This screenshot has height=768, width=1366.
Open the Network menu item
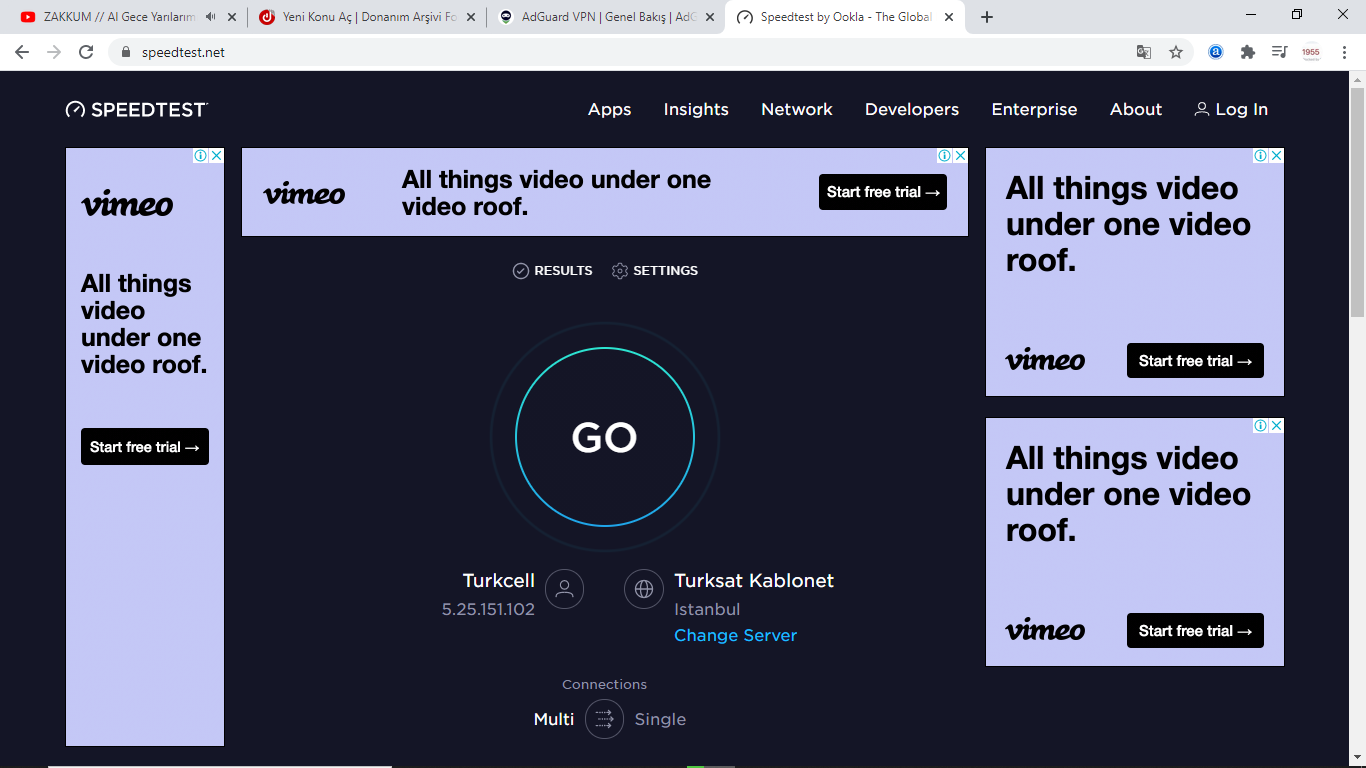coord(797,110)
